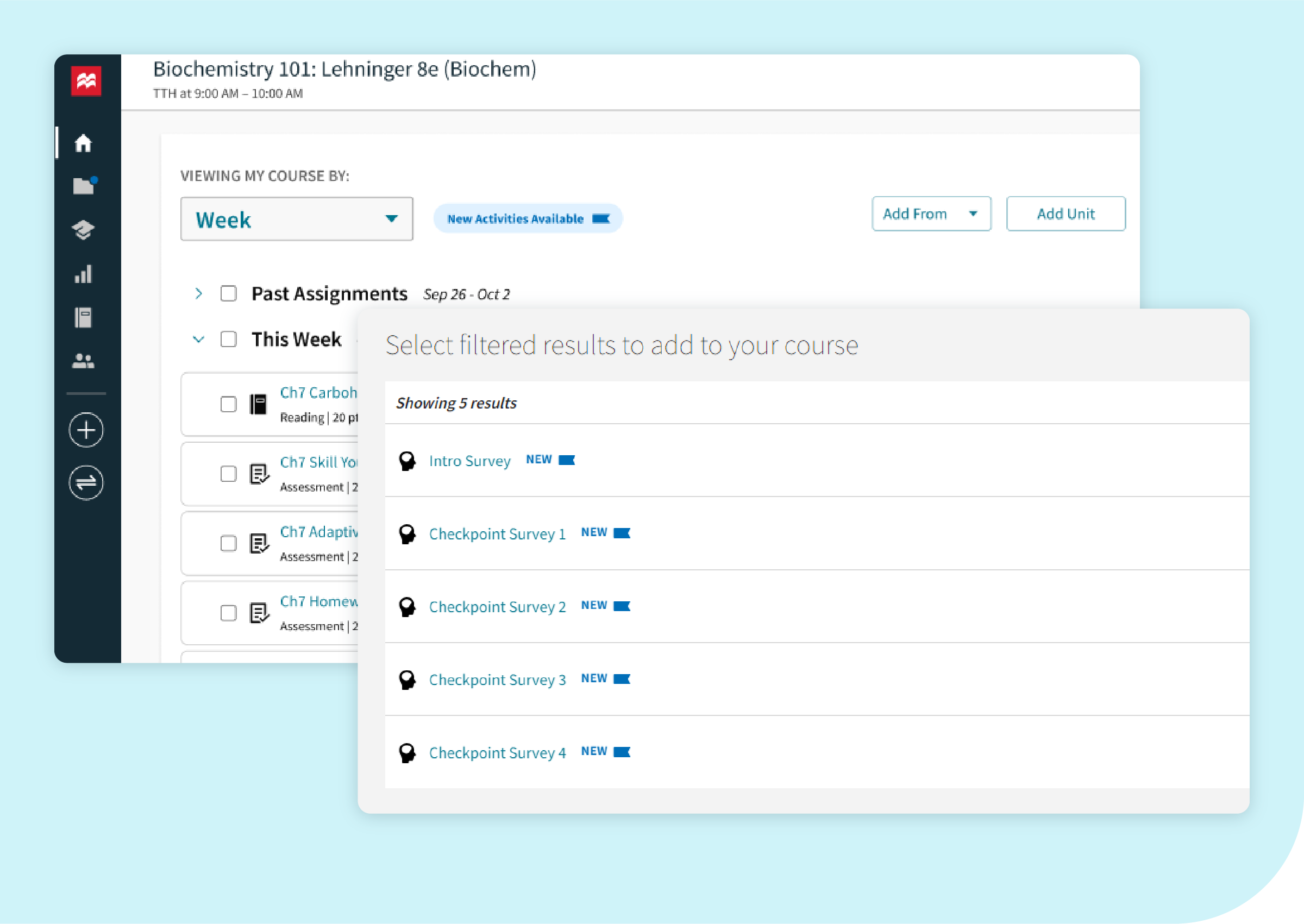Click the circled plus icon
Image resolution: width=1304 pixels, height=924 pixels.
[86, 430]
